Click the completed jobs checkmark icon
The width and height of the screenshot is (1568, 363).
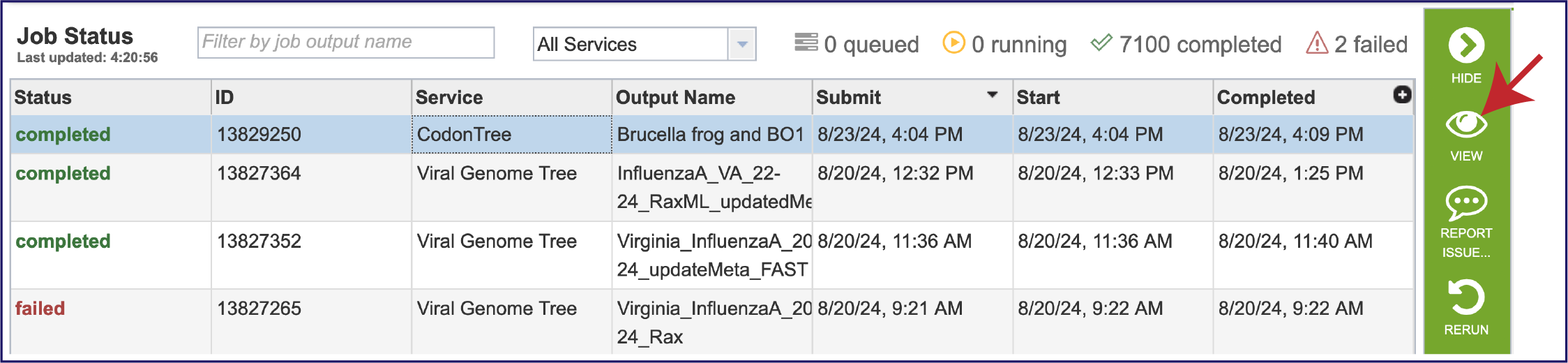[1101, 43]
